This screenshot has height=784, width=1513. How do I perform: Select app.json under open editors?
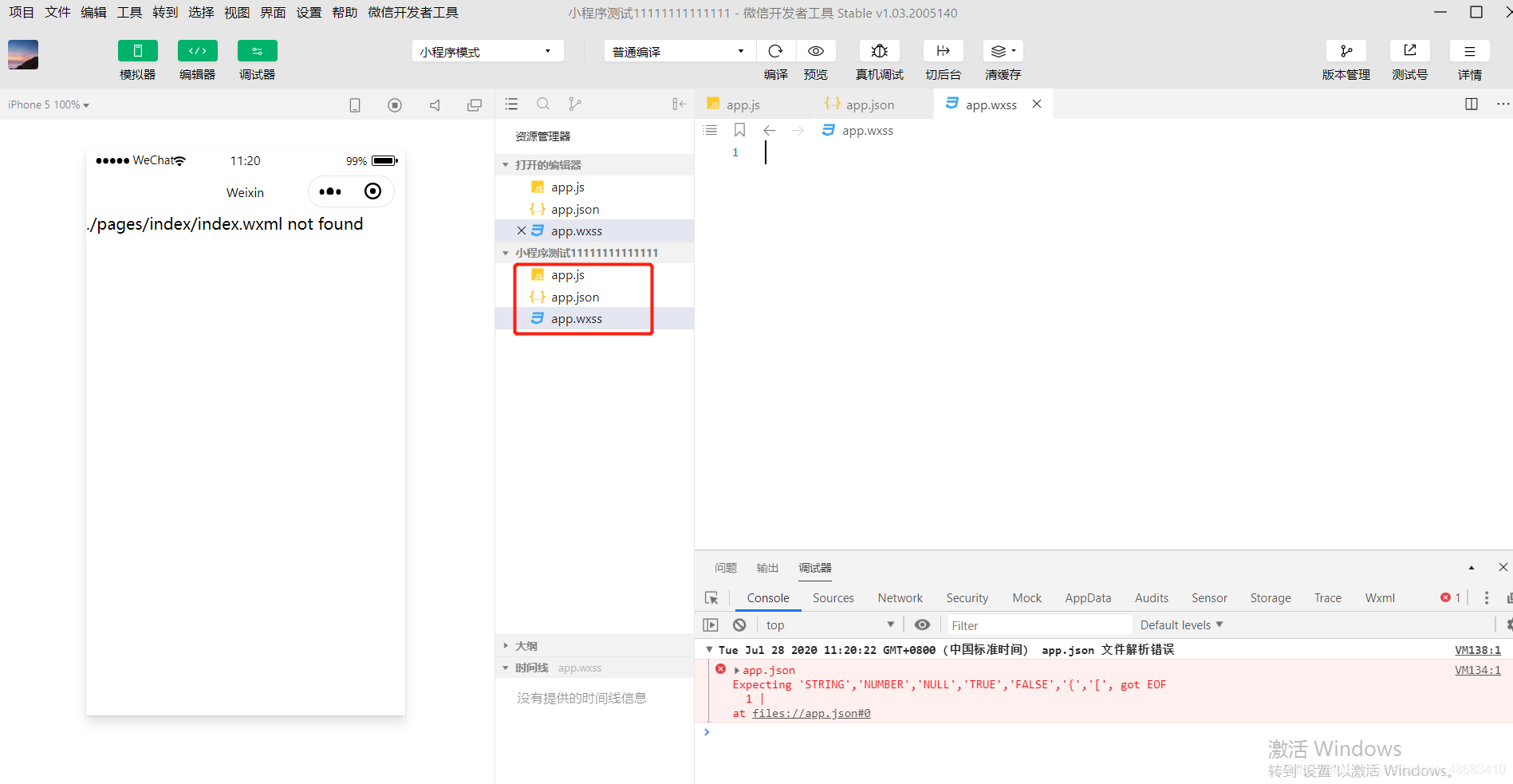click(594, 209)
